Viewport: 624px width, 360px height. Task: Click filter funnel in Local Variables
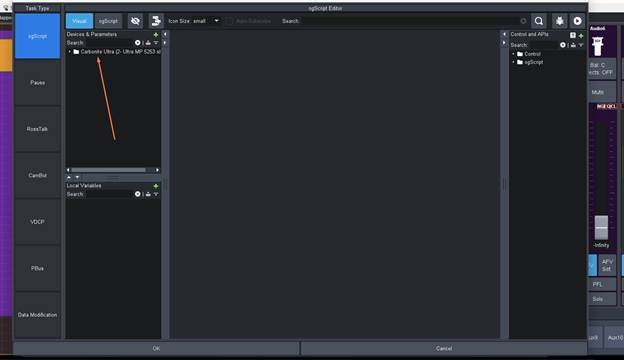[x=156, y=194]
